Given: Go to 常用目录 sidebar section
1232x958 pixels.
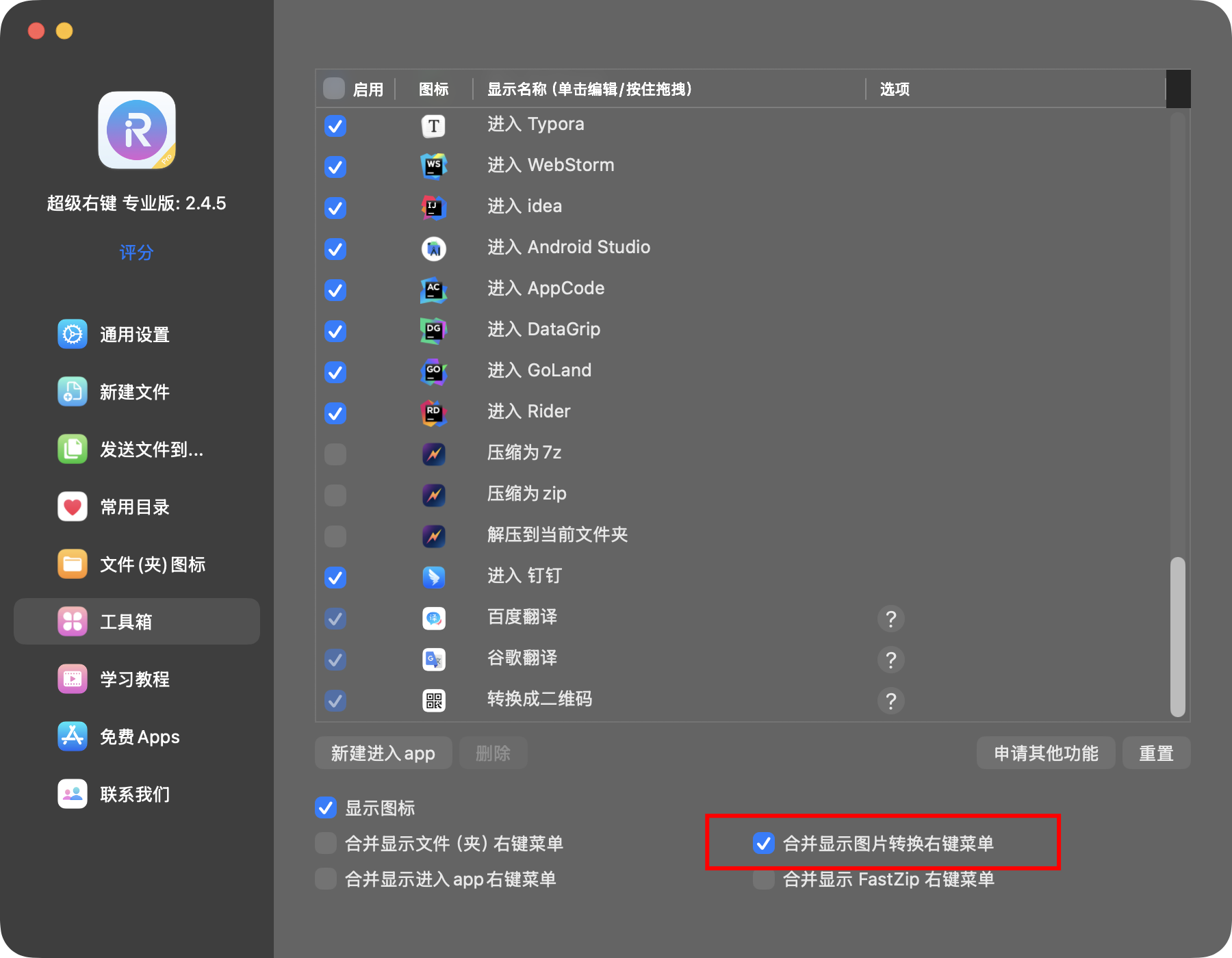Looking at the screenshot, I should coord(134,507).
